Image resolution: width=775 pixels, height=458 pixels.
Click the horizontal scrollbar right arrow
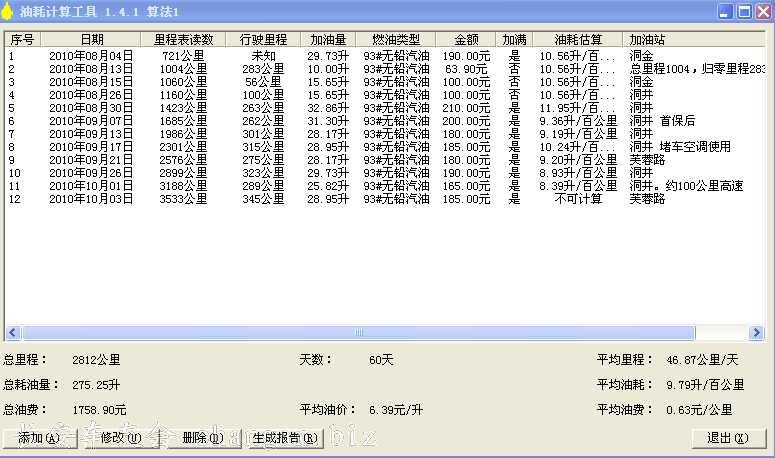click(759, 332)
